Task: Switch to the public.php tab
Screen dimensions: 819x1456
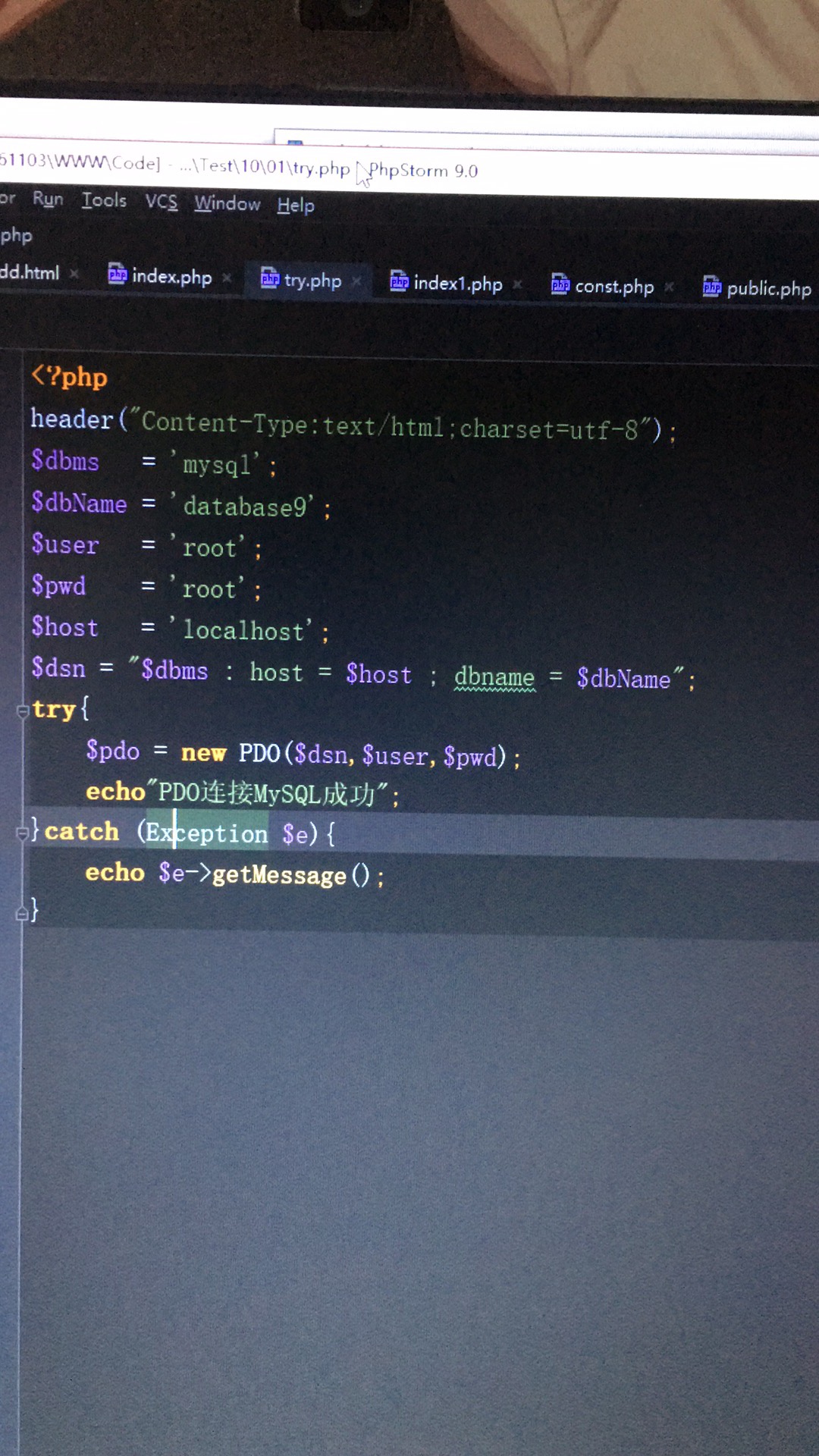Action: [x=769, y=289]
